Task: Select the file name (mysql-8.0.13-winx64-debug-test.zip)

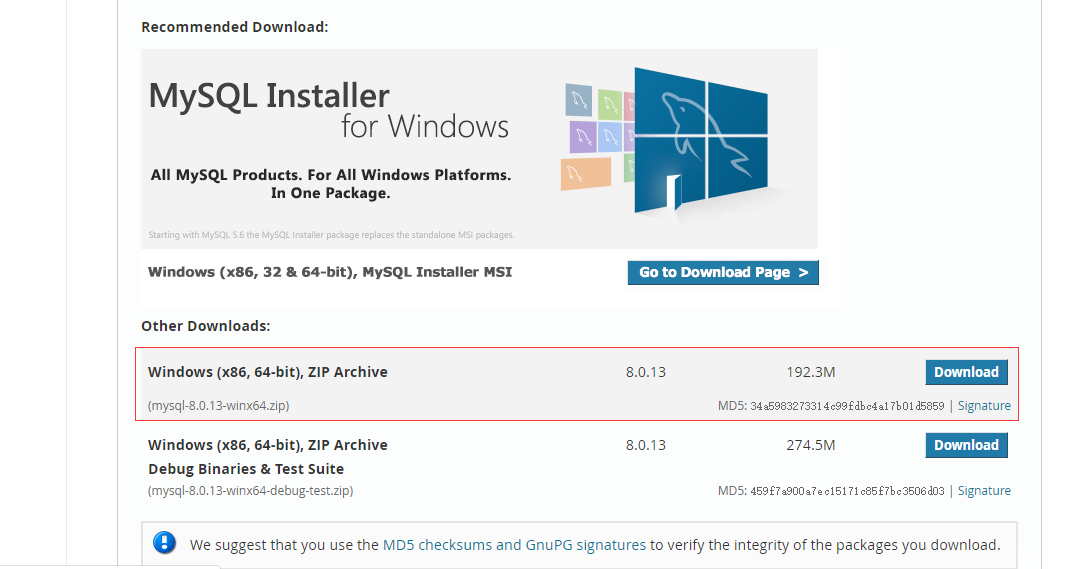Action: click(x=250, y=491)
